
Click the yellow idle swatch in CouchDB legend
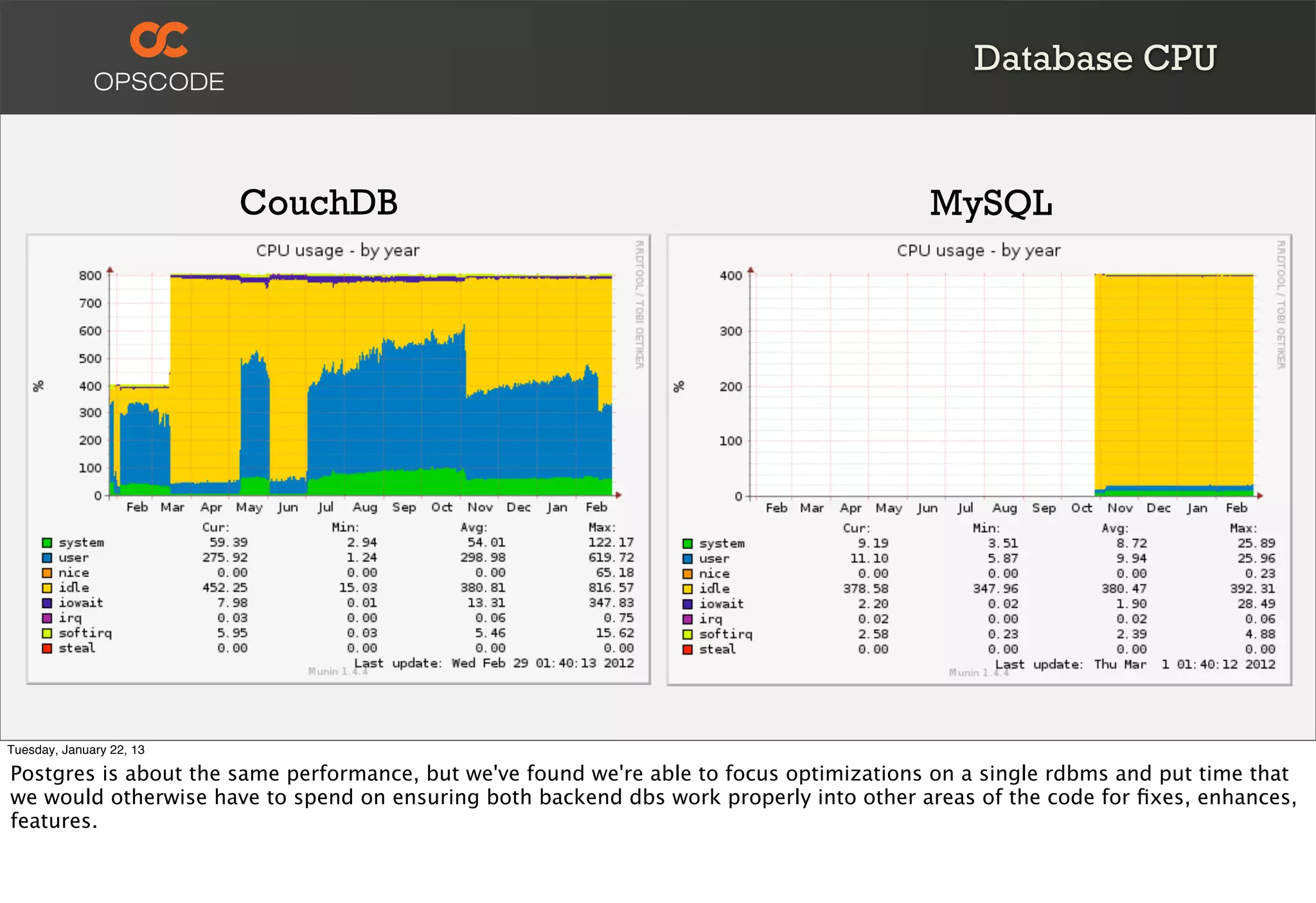click(x=47, y=587)
